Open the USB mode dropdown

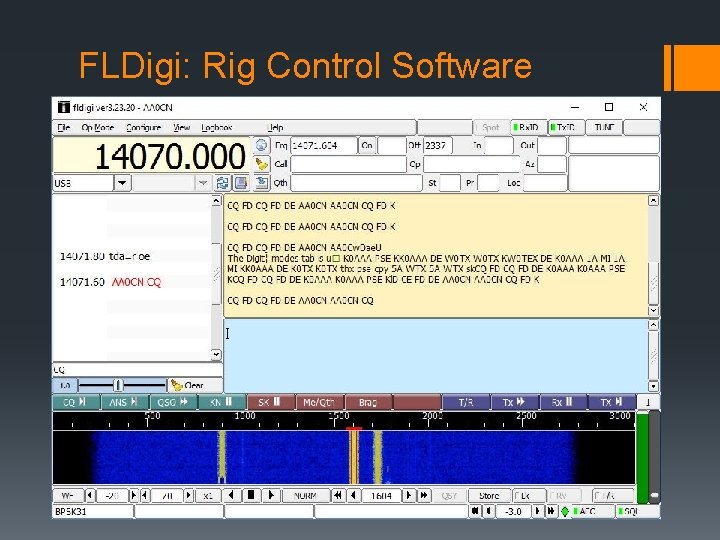122,183
